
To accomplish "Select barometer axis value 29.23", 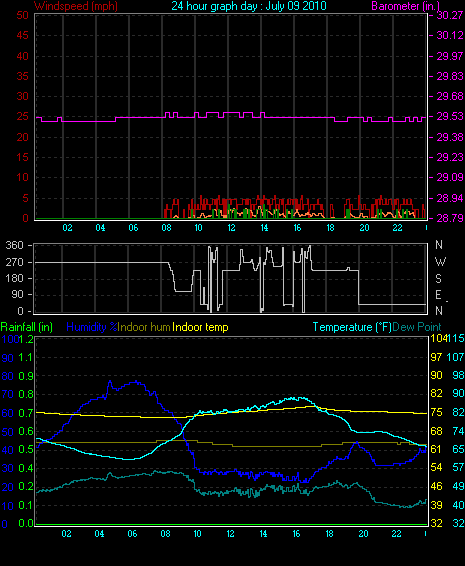I will coord(450,157).
